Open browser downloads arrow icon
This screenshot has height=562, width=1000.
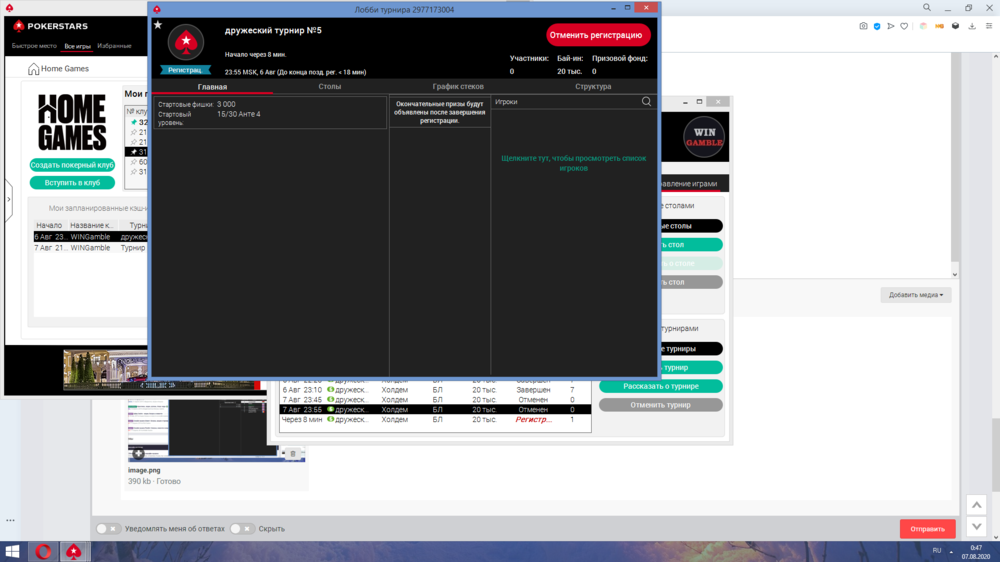[x=971, y=26]
